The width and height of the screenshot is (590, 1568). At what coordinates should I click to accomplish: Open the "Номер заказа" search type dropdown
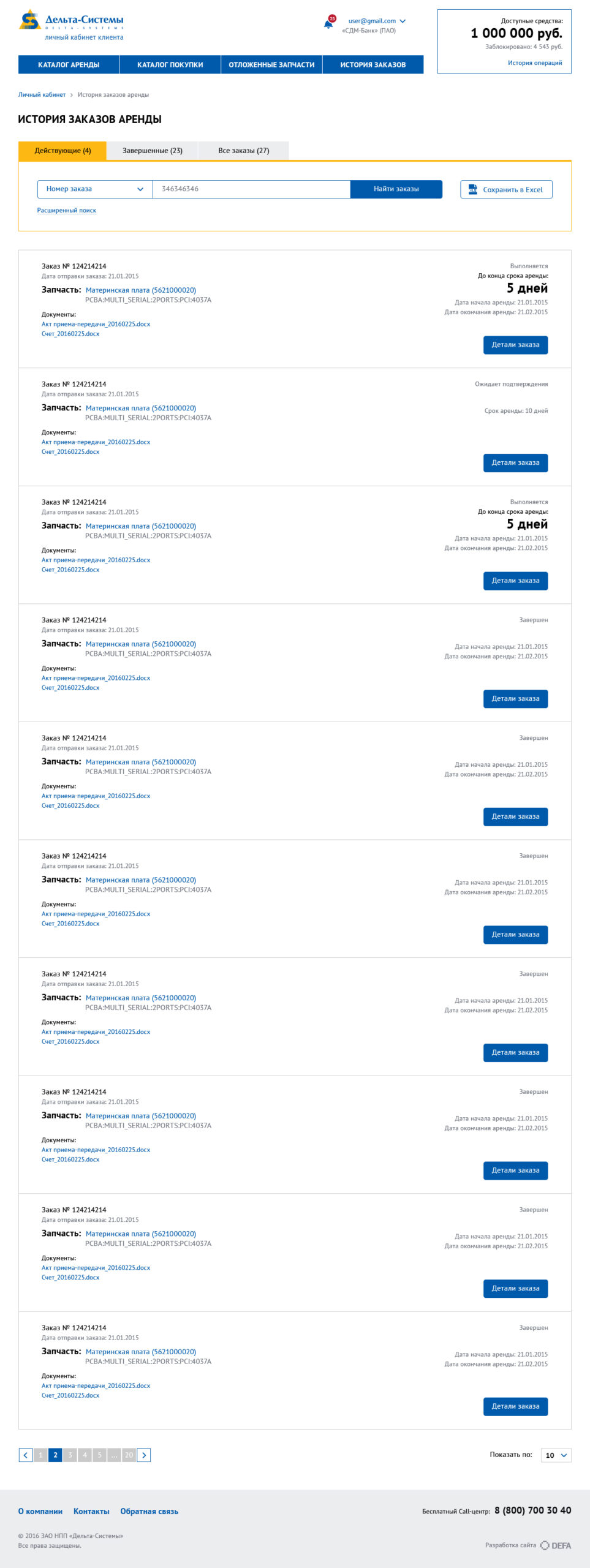(94, 189)
